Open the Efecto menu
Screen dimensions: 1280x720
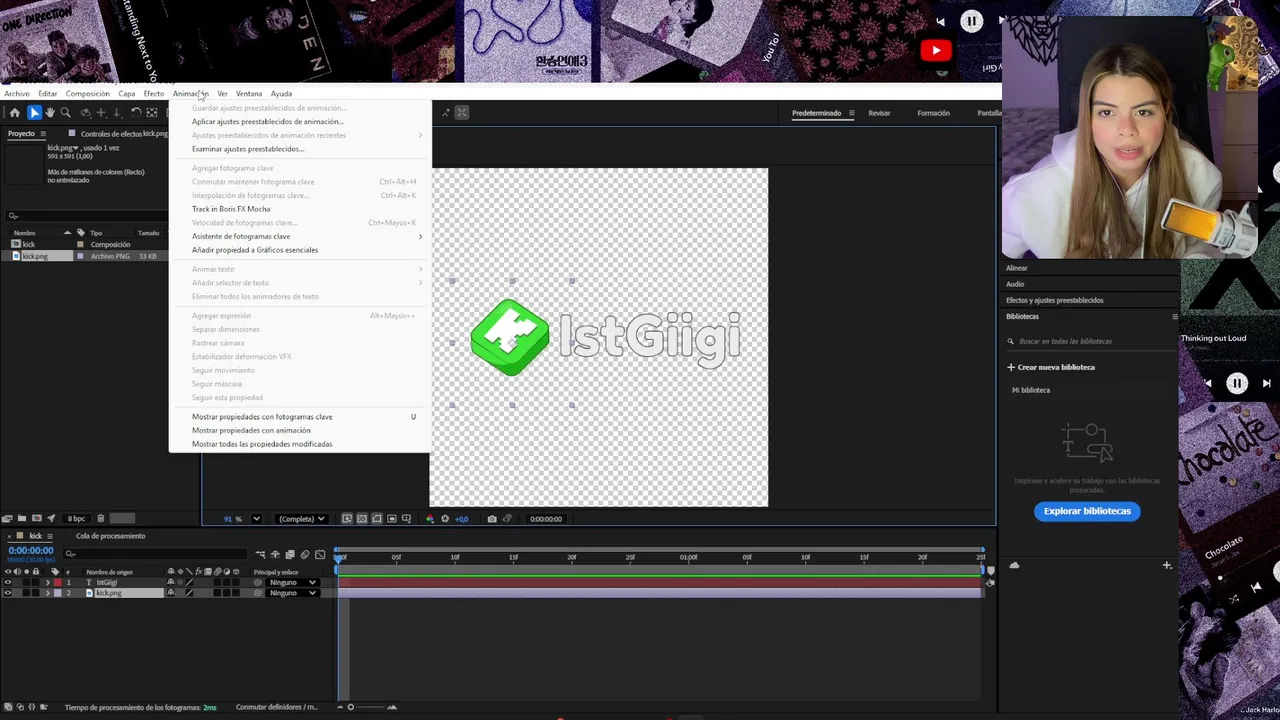pyautogui.click(x=153, y=94)
